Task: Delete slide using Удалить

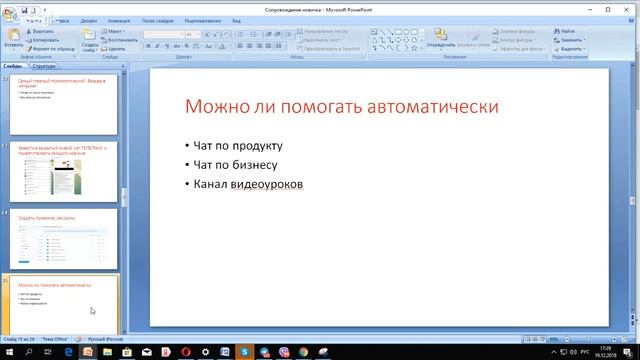Action: coord(113,49)
